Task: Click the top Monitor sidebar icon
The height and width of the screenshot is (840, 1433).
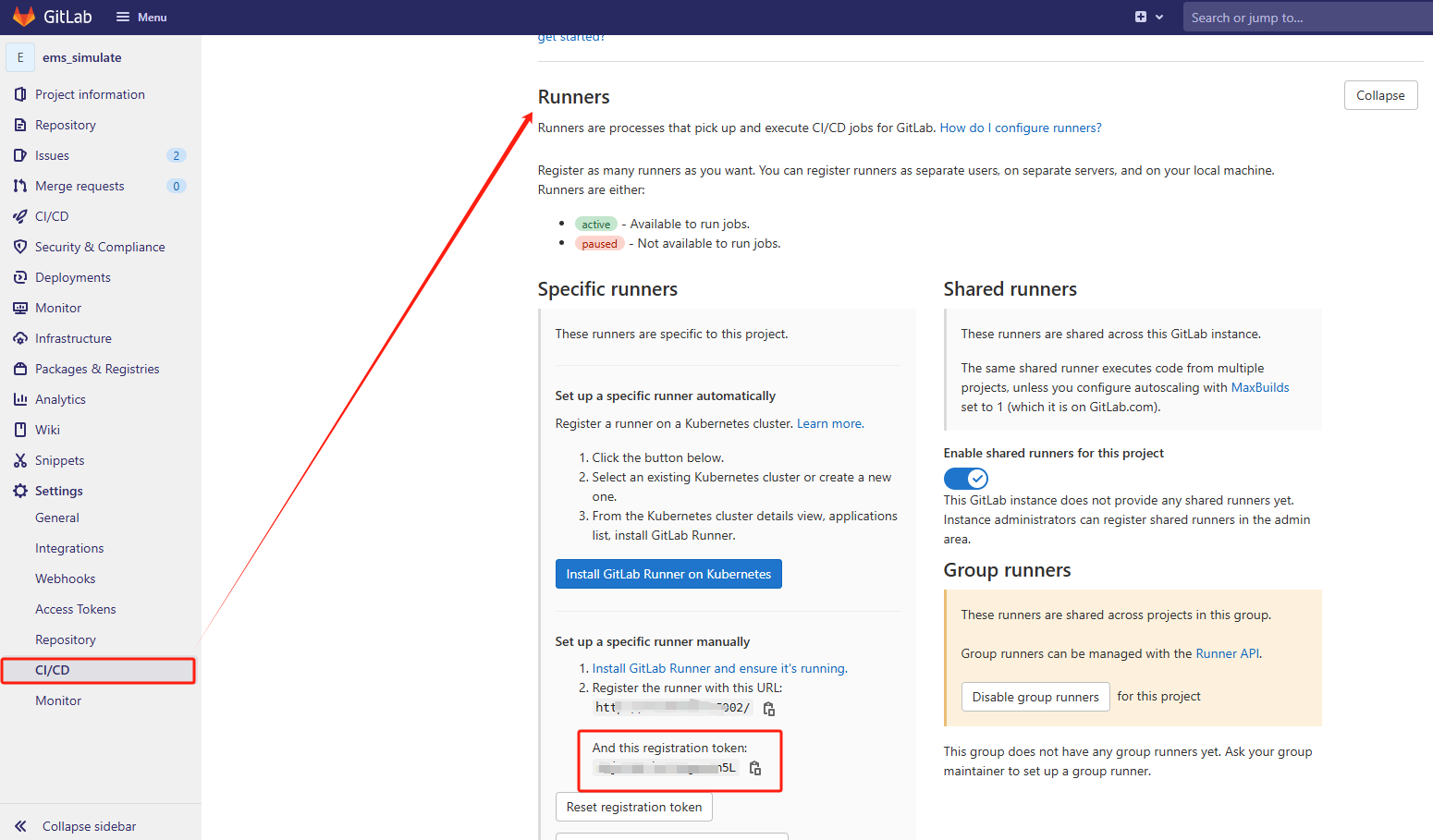Action: click(x=20, y=308)
